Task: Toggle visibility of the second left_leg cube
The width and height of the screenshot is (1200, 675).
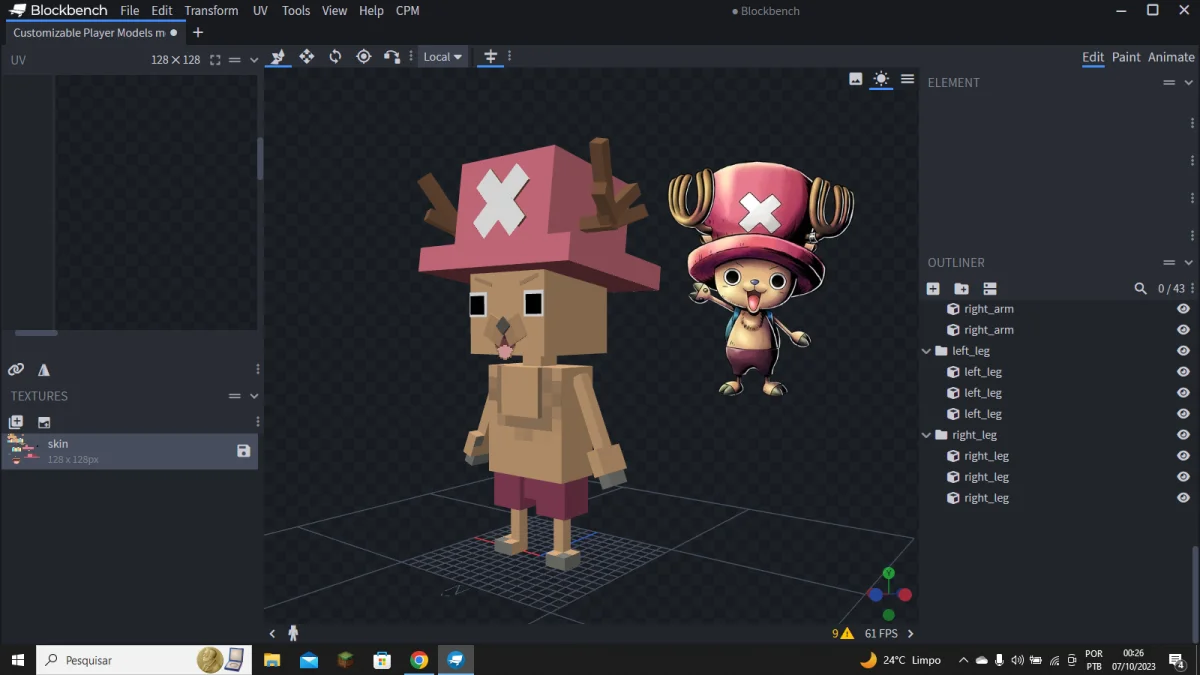Action: tap(1183, 393)
